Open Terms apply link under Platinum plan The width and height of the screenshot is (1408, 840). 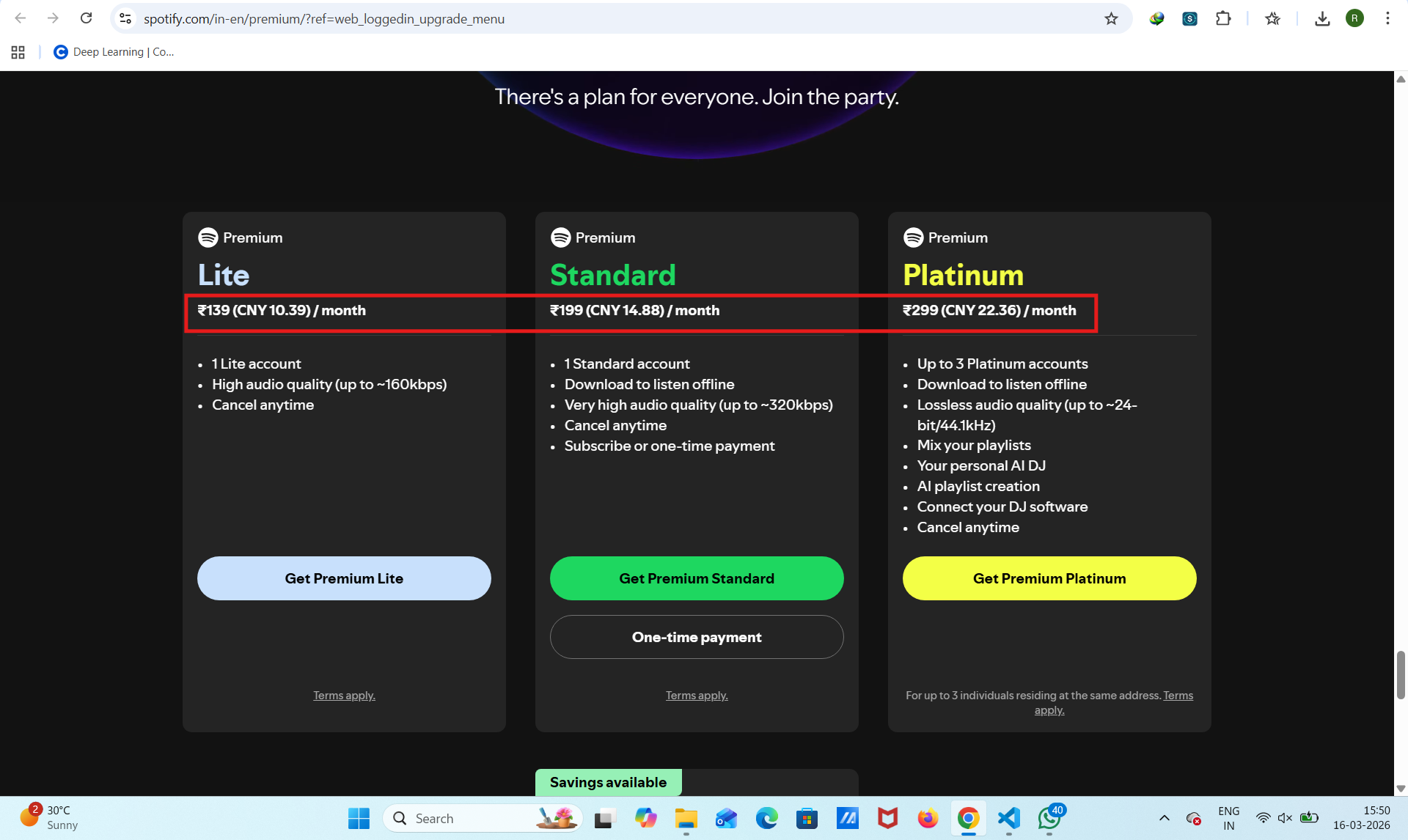click(x=1178, y=696)
